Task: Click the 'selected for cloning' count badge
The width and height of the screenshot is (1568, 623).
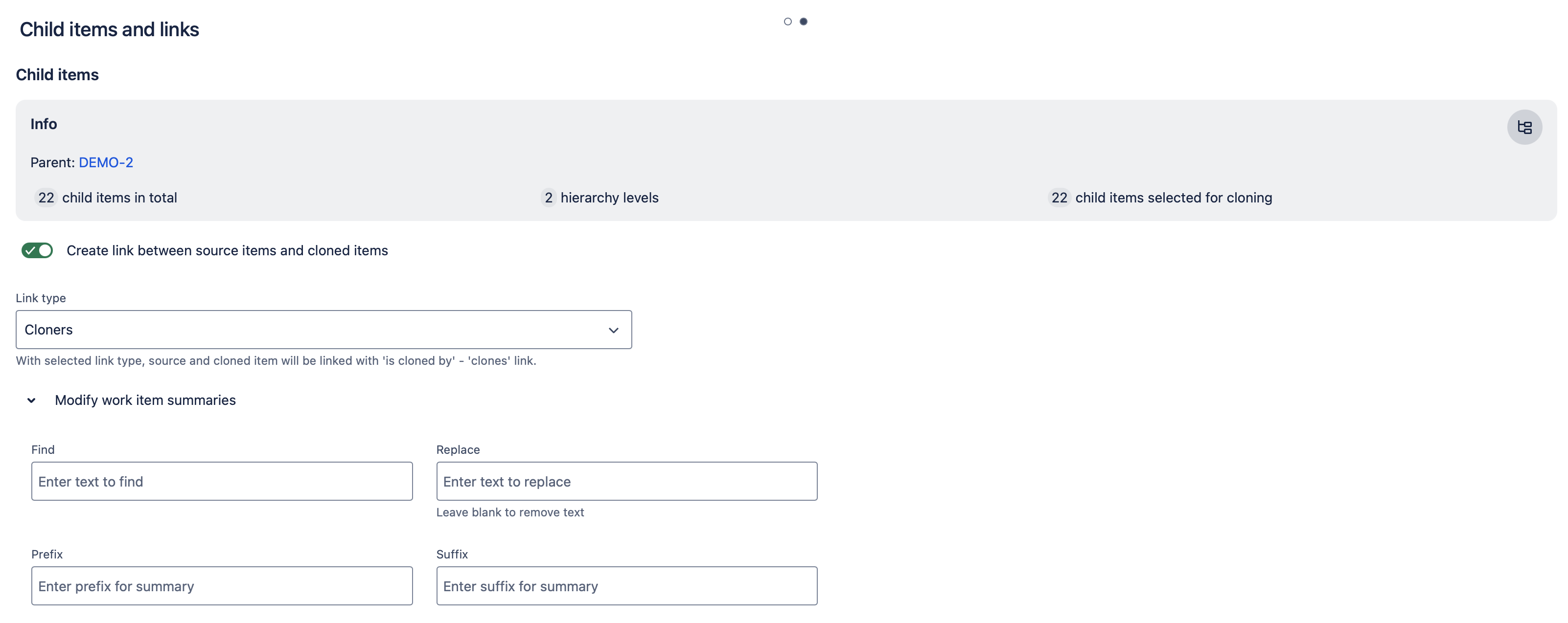Action: coord(1059,198)
